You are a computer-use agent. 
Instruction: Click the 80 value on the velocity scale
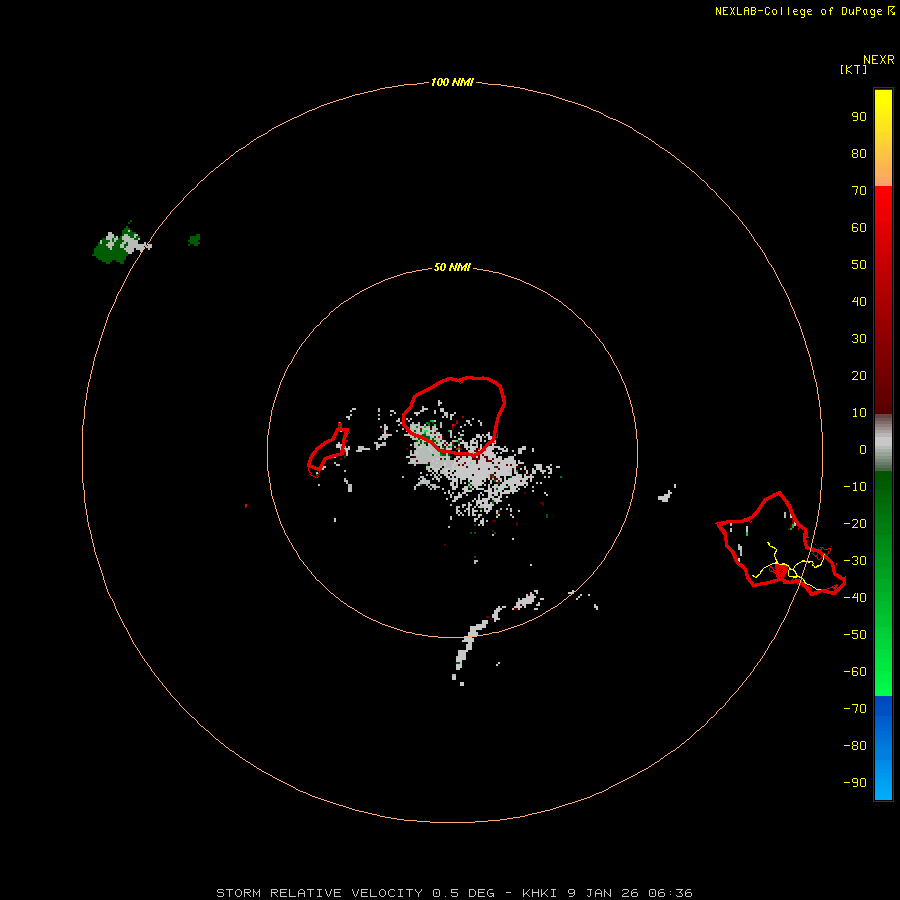click(x=859, y=154)
